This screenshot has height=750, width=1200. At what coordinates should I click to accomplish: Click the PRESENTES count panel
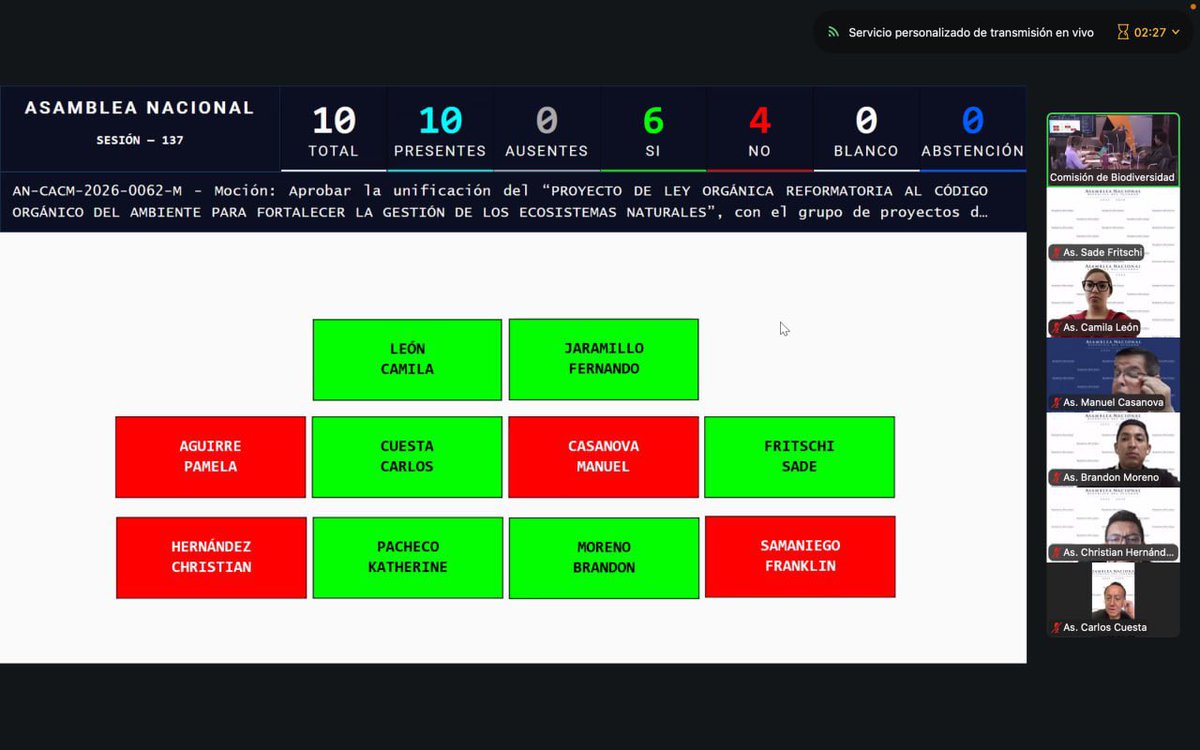click(x=440, y=129)
